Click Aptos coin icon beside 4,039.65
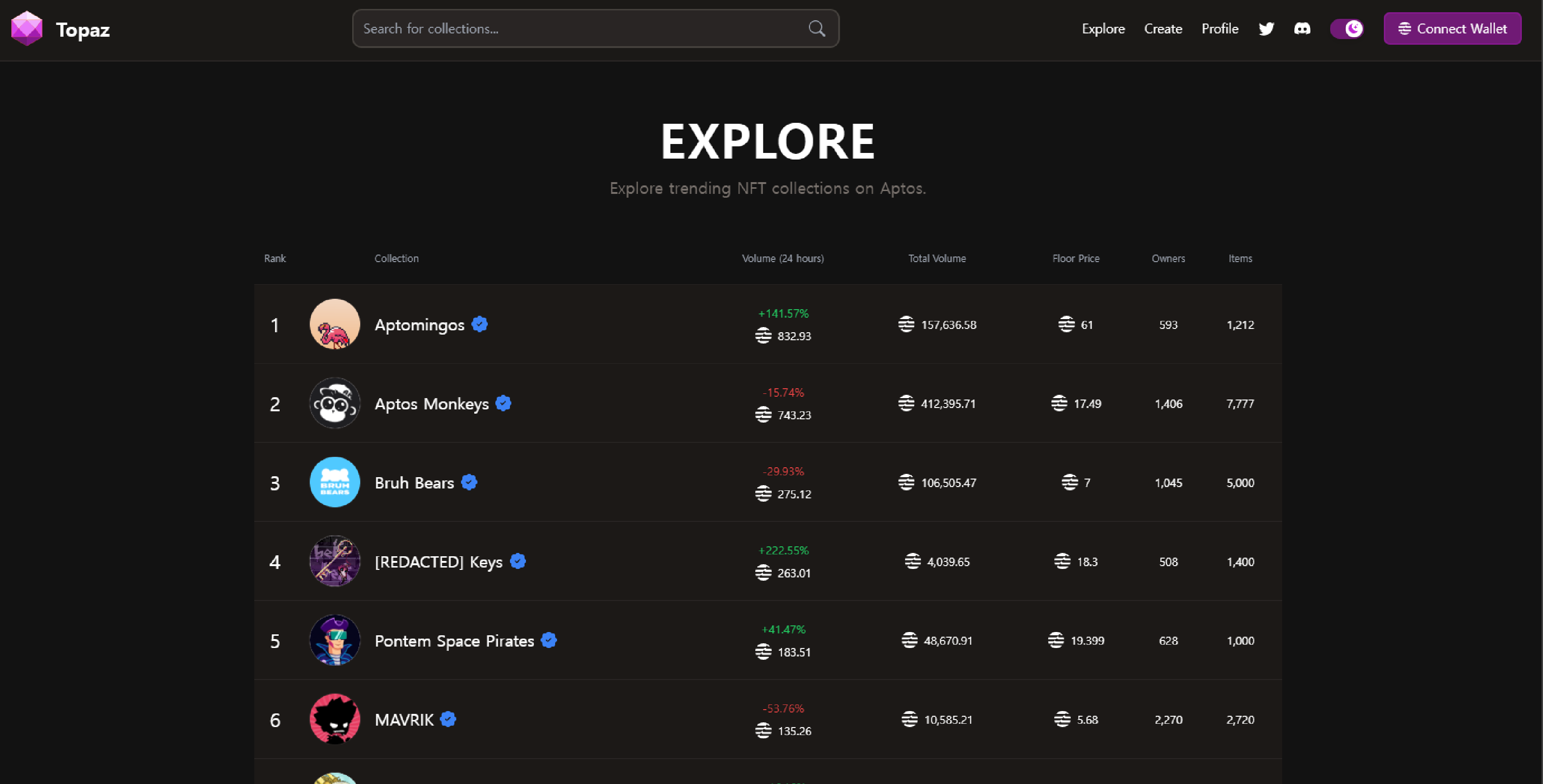 coord(912,561)
